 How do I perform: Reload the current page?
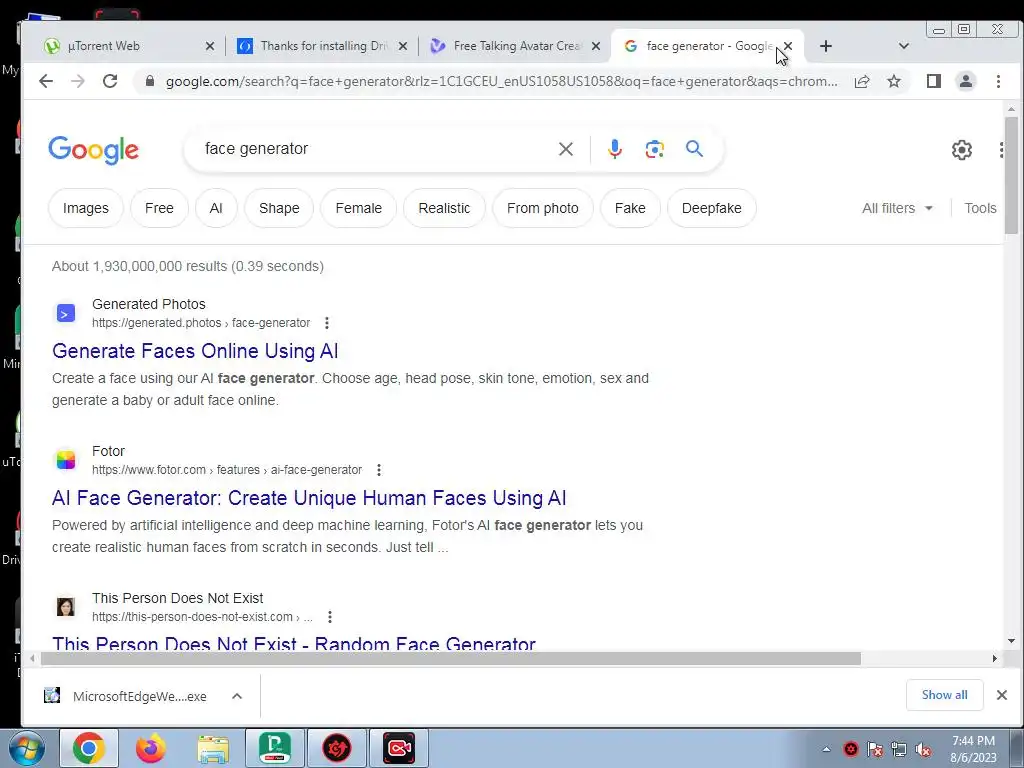110,81
